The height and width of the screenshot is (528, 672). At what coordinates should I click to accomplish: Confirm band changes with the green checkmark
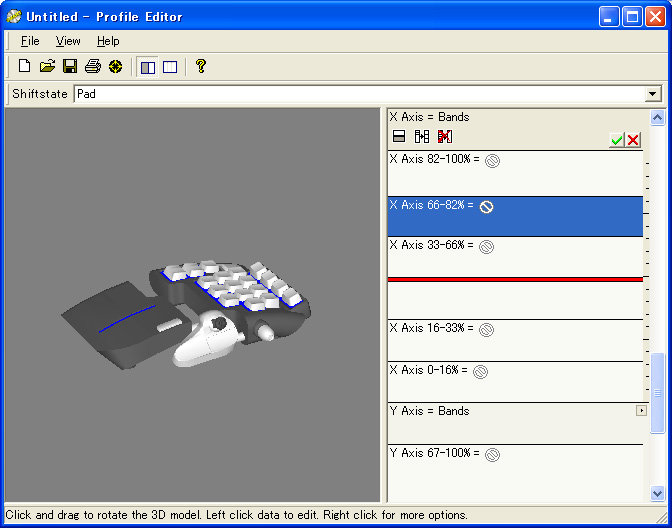tap(617, 140)
